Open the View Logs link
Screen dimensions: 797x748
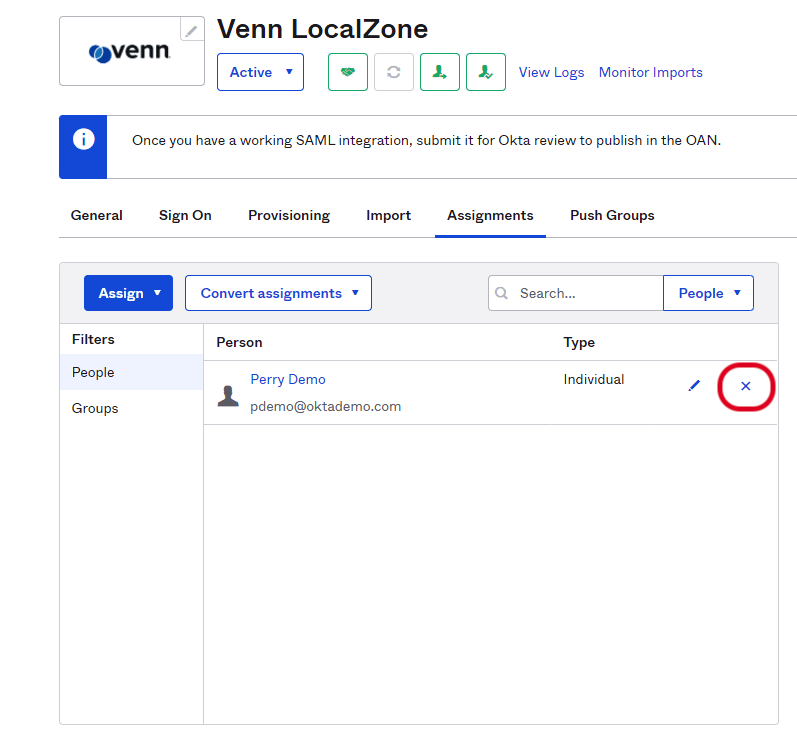(551, 72)
